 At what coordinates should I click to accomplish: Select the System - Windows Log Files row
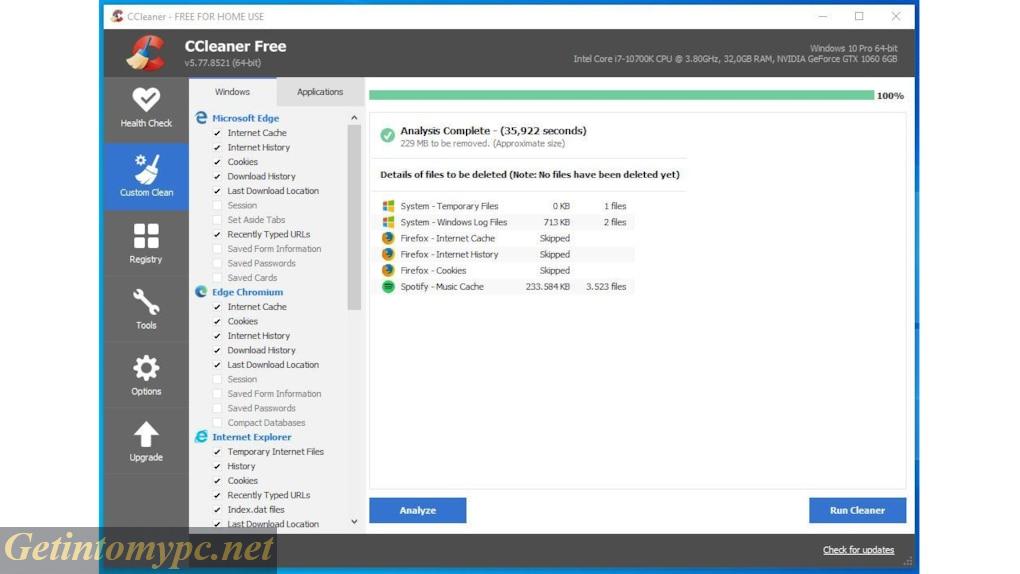tap(505, 222)
